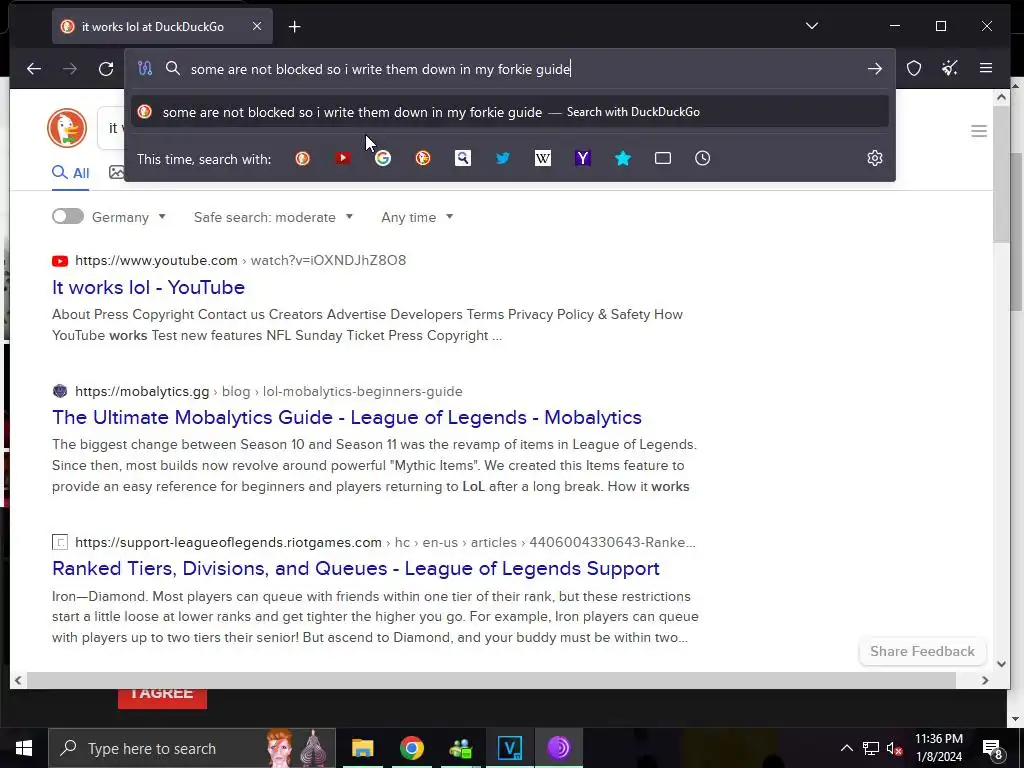This screenshot has width=1024, height=768.
Task: Open File Explorer from the taskbar
Action: 362,748
